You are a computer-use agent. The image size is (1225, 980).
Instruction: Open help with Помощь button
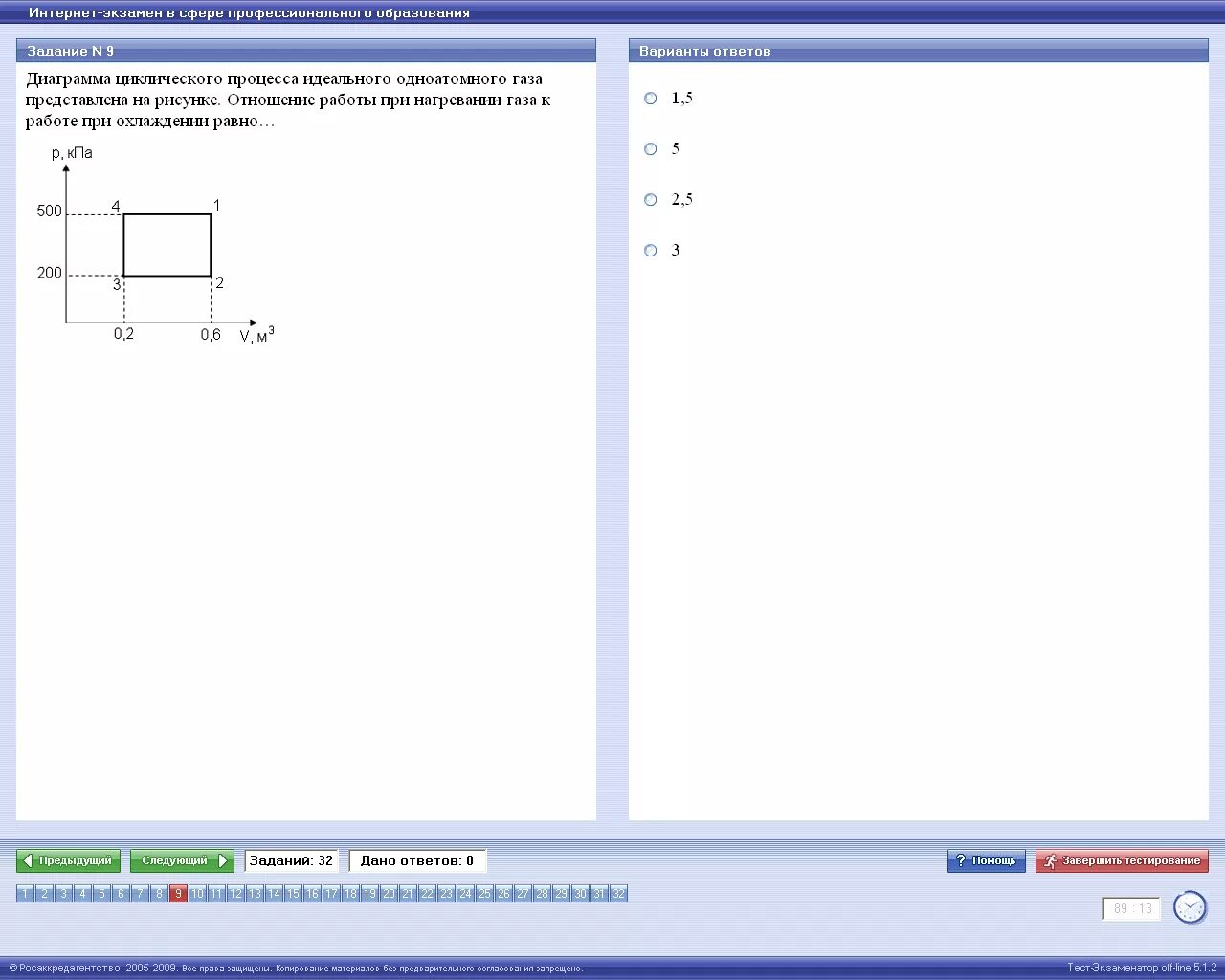coord(986,860)
